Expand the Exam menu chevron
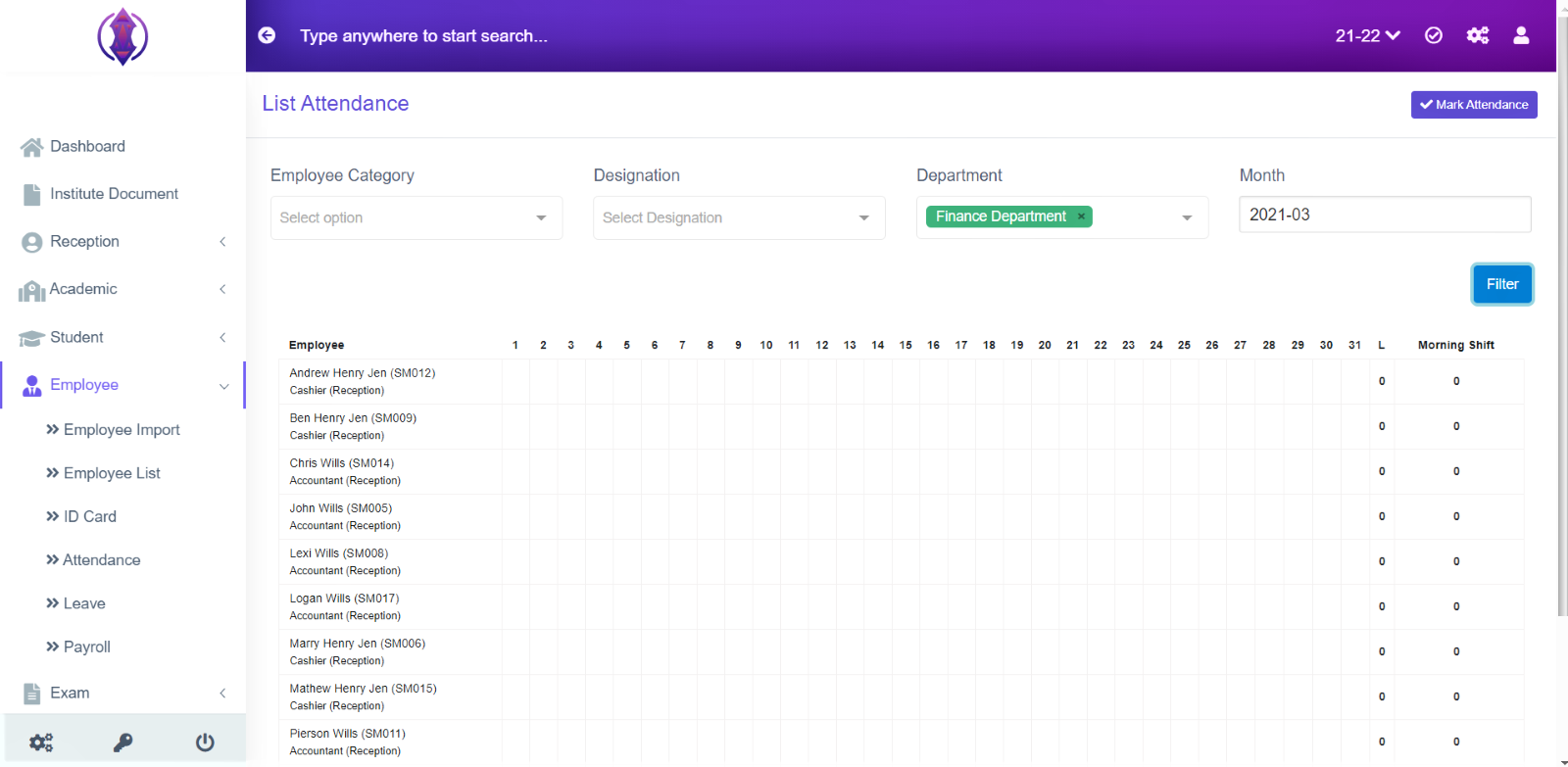1568x767 pixels. pos(222,694)
